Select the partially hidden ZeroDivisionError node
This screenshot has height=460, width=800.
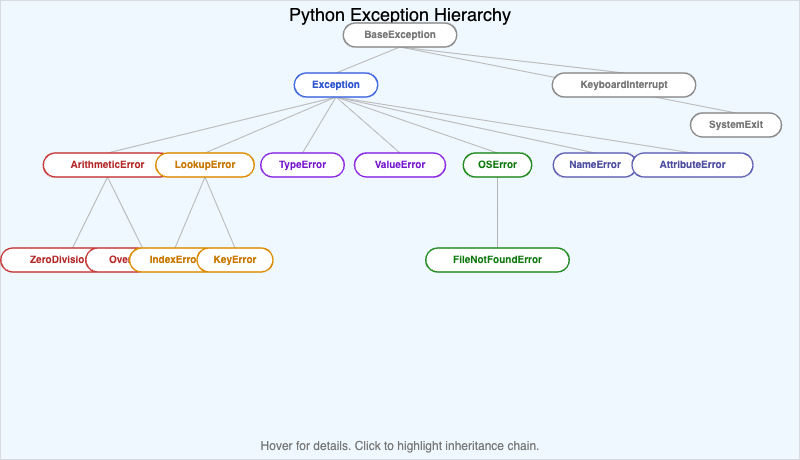point(42,260)
